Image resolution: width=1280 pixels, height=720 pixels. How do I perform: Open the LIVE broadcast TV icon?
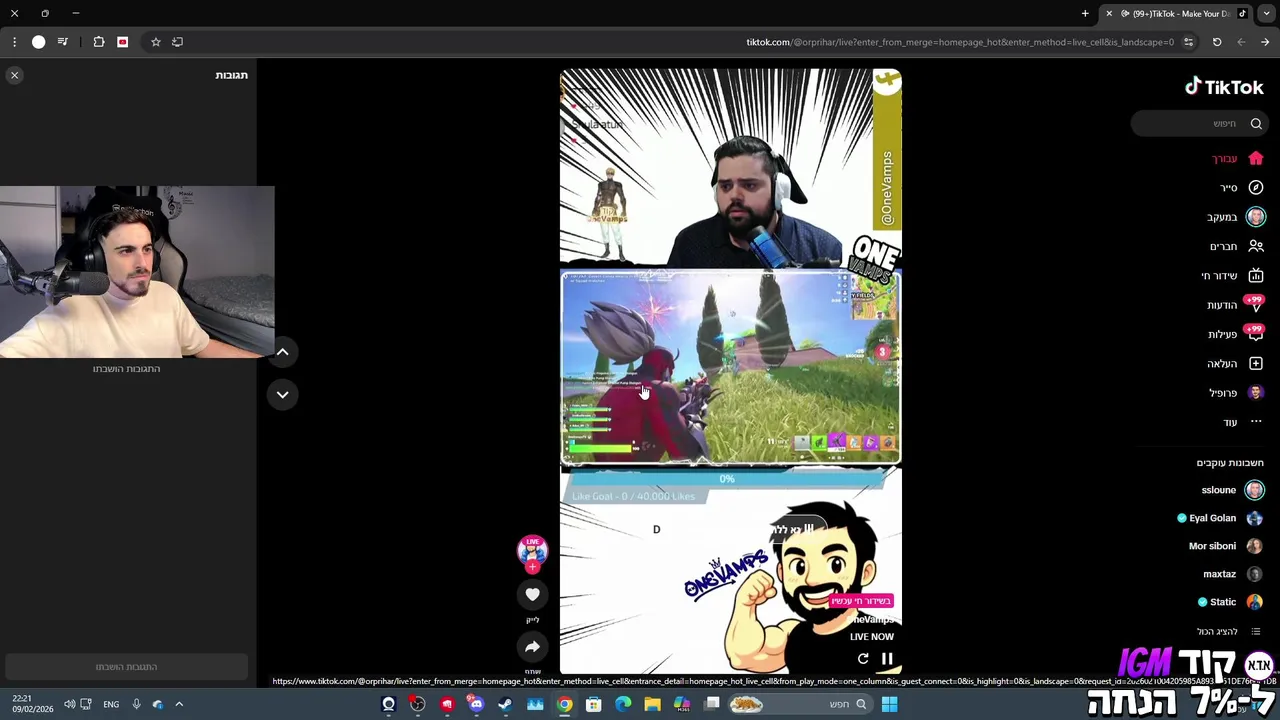click(x=1256, y=275)
